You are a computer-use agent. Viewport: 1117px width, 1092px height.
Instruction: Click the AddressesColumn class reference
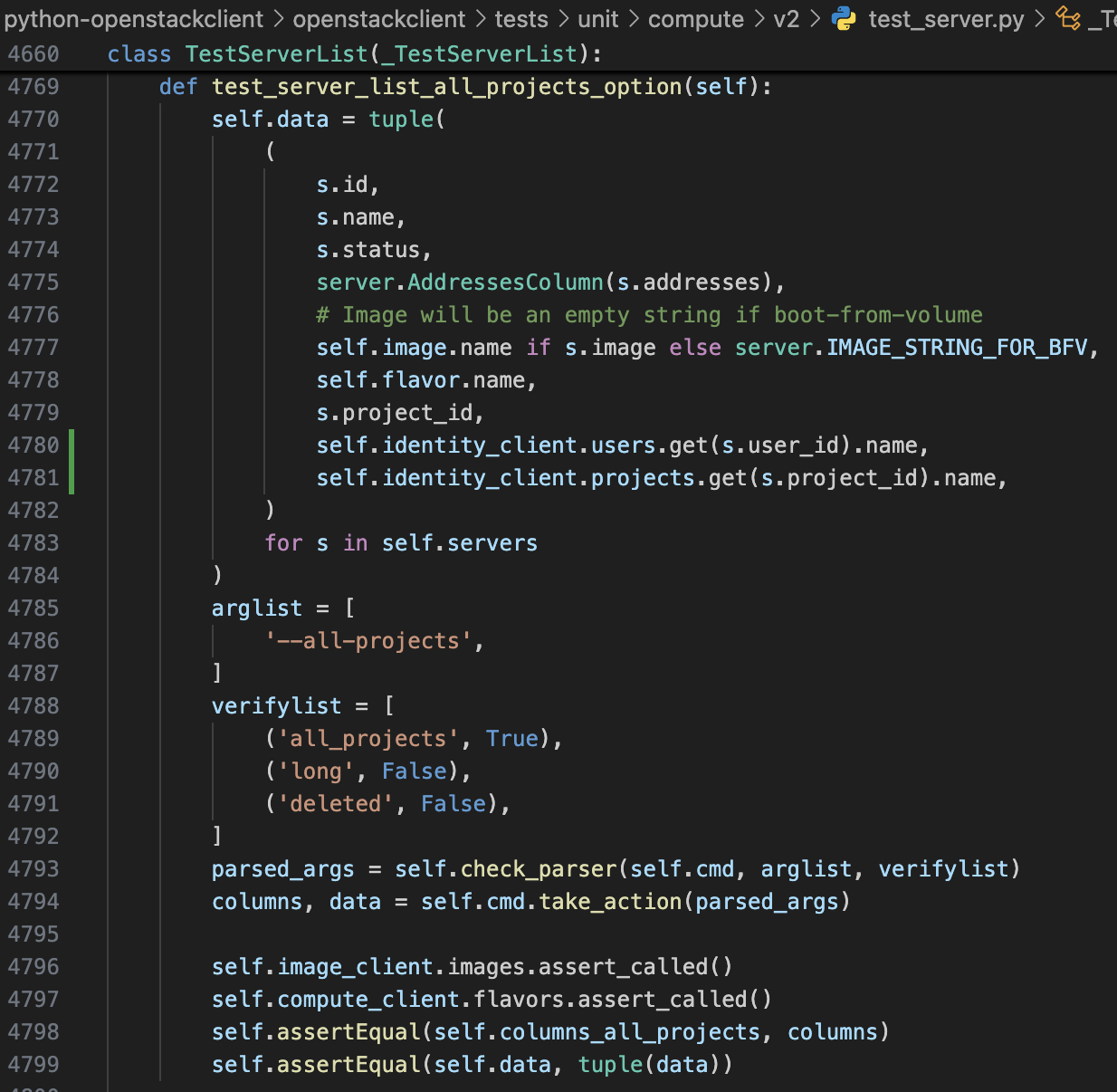tap(505, 283)
